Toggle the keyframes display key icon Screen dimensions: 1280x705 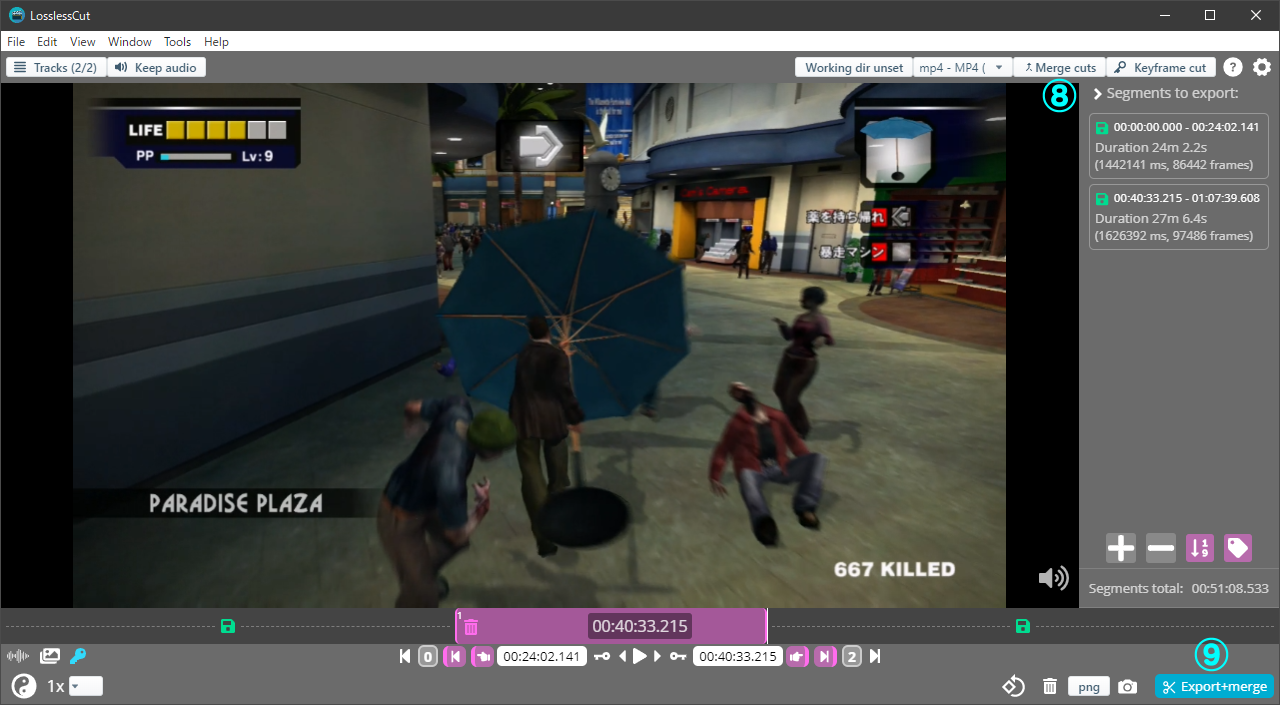click(x=78, y=656)
